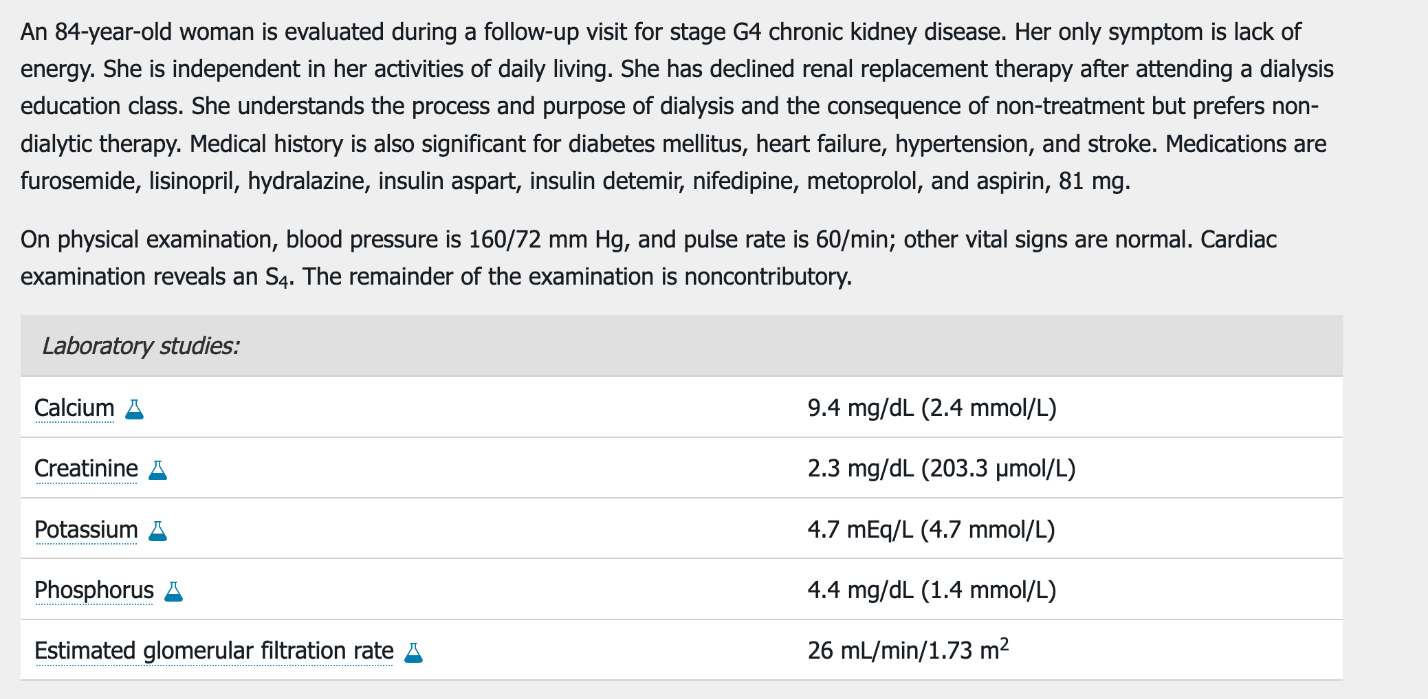Open the Estimated glomerular filtration rate link

pos(214,652)
